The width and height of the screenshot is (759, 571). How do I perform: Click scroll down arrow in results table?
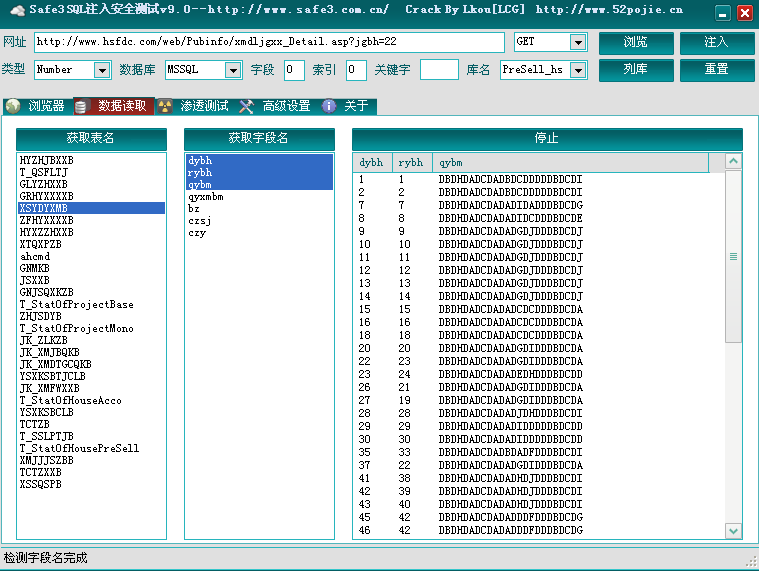tap(733, 531)
